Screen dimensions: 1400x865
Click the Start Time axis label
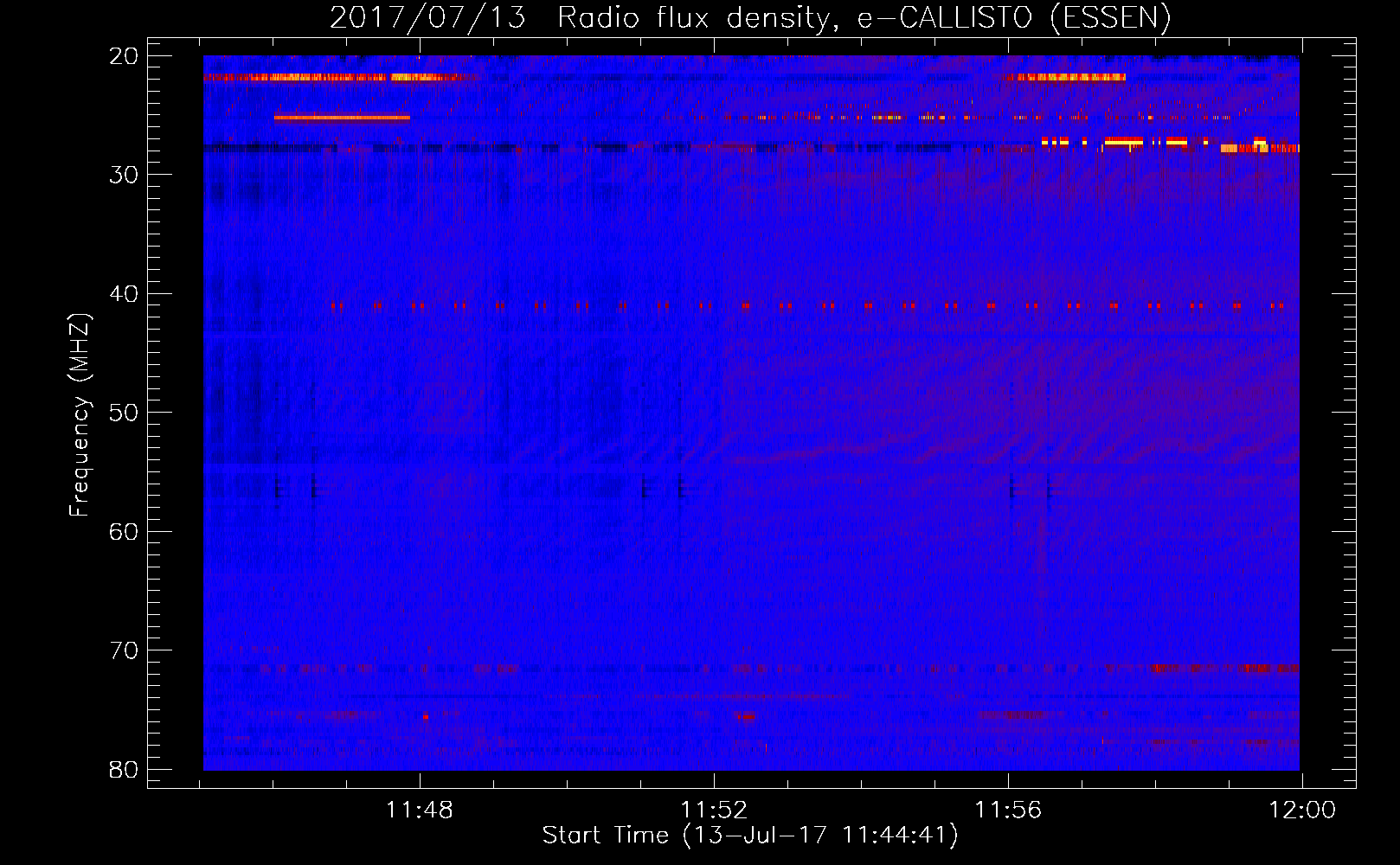pos(750,836)
